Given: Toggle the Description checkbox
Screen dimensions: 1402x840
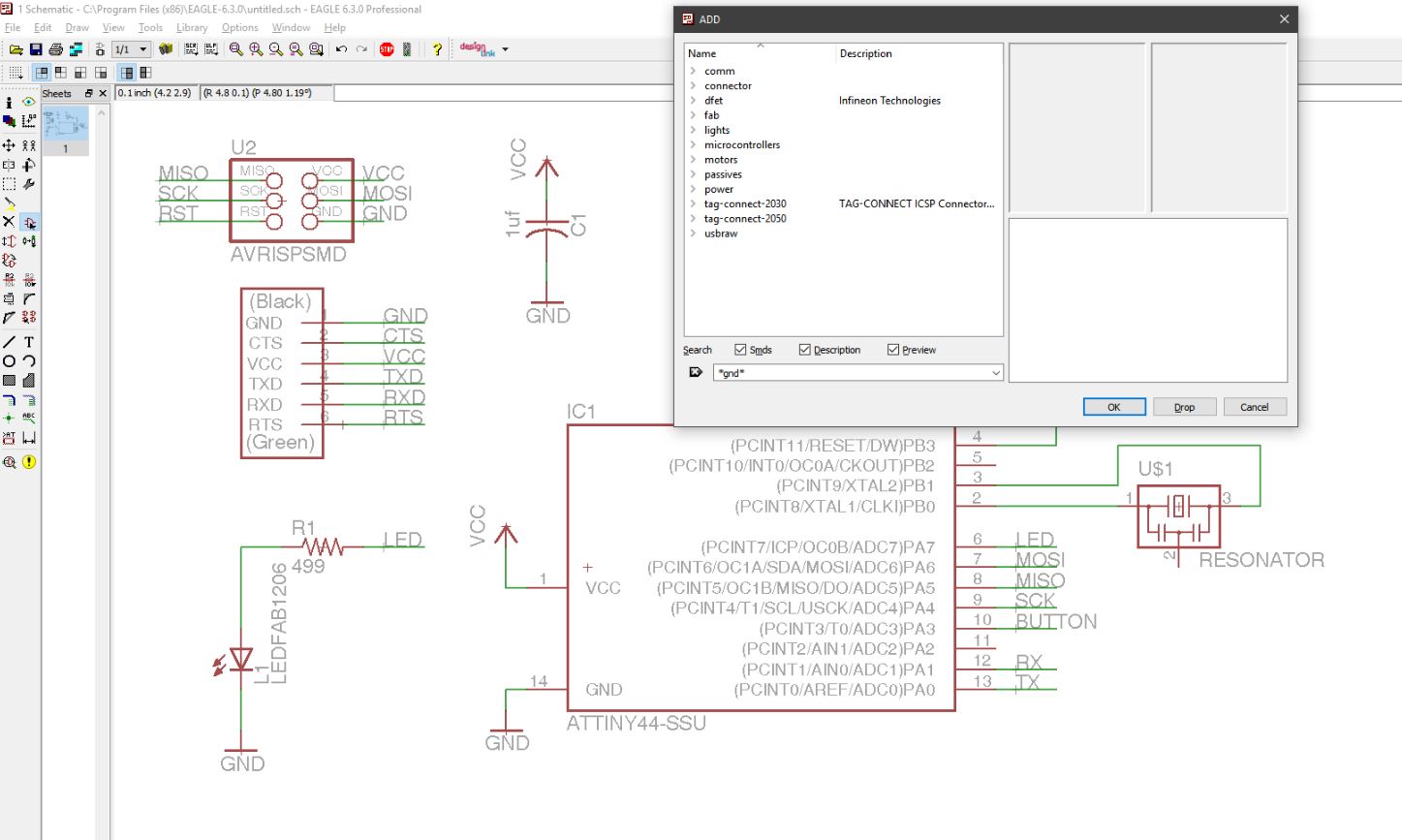Looking at the screenshot, I should click(x=804, y=350).
